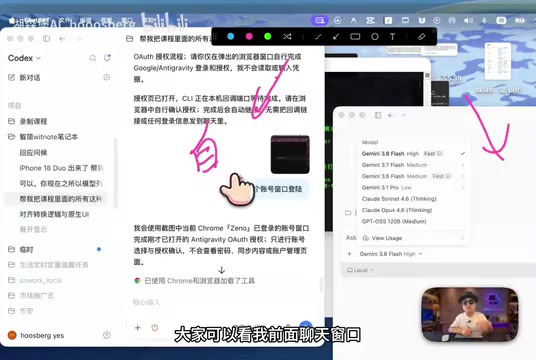The width and height of the screenshot is (536, 360).
Task: Click the folder icon in the chat title
Action: [x=130, y=39]
